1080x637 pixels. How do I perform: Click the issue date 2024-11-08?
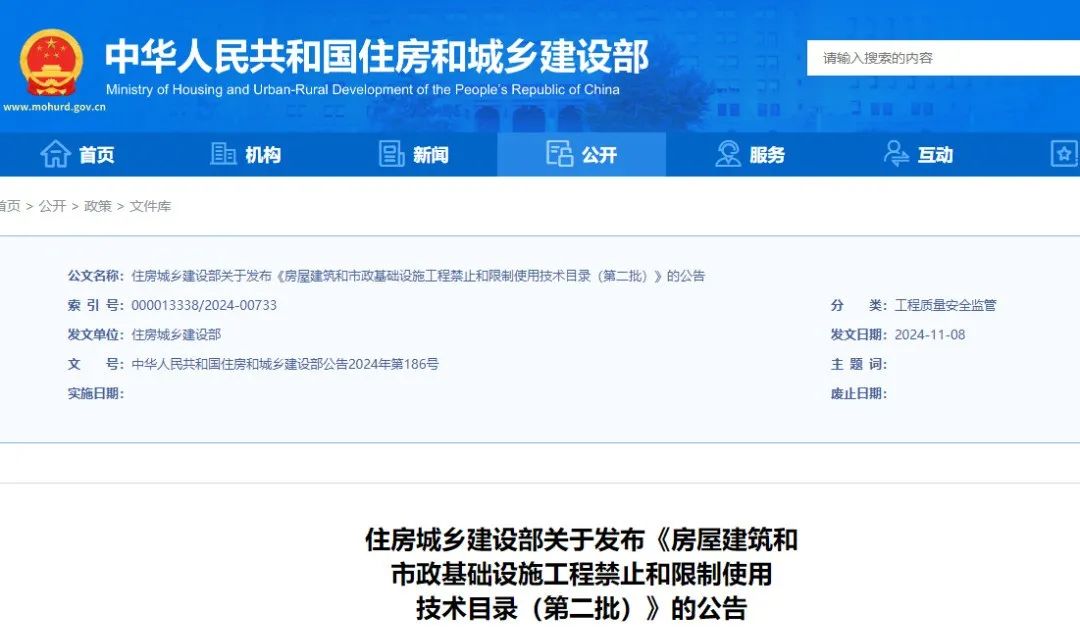tap(930, 335)
